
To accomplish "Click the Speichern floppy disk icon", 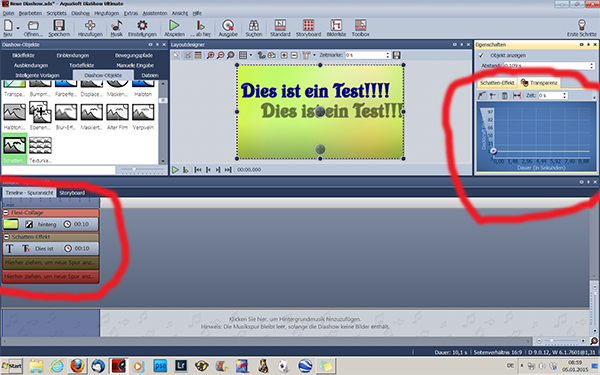I will tap(59, 26).
